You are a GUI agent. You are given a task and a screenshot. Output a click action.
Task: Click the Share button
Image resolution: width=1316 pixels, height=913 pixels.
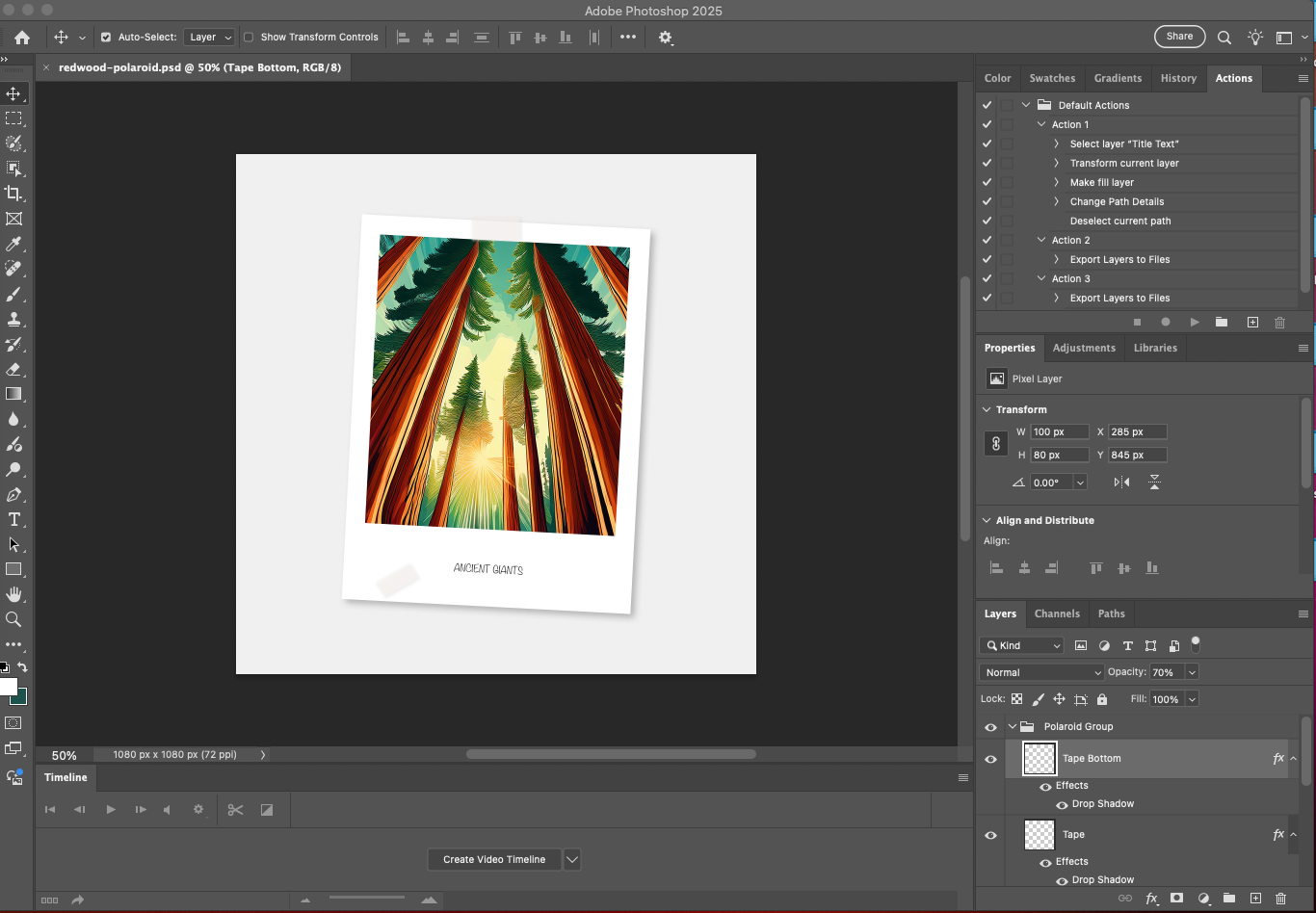point(1179,37)
